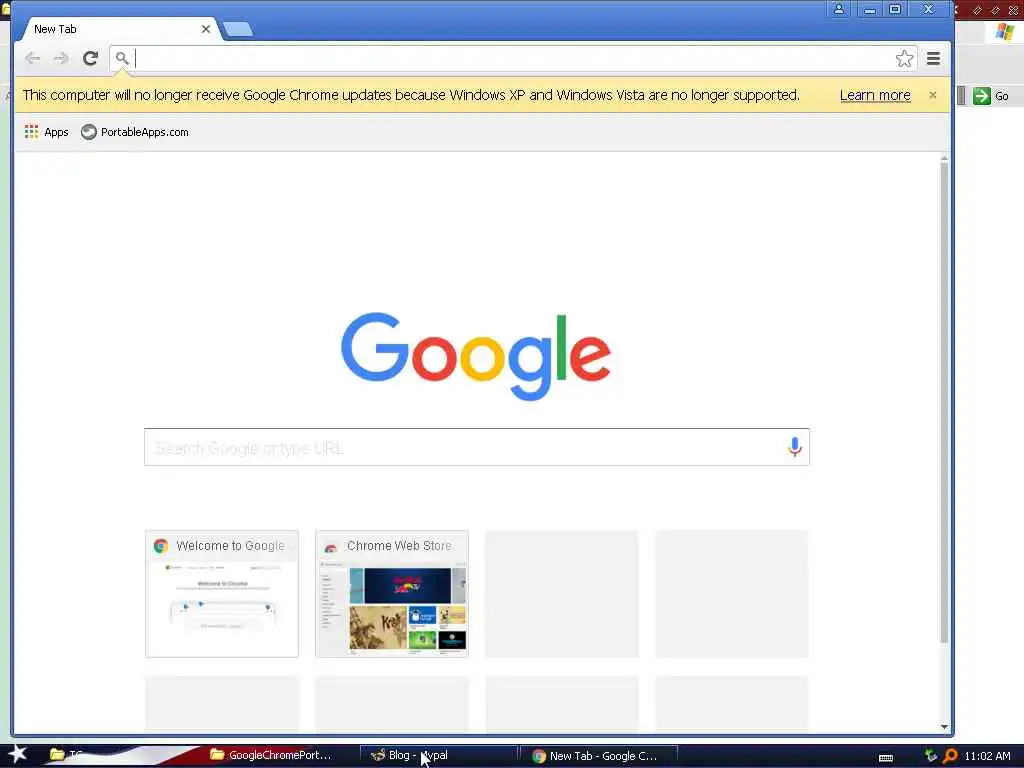This screenshot has height=768, width=1024.
Task: Click the Back navigation arrow
Action: tap(32, 59)
